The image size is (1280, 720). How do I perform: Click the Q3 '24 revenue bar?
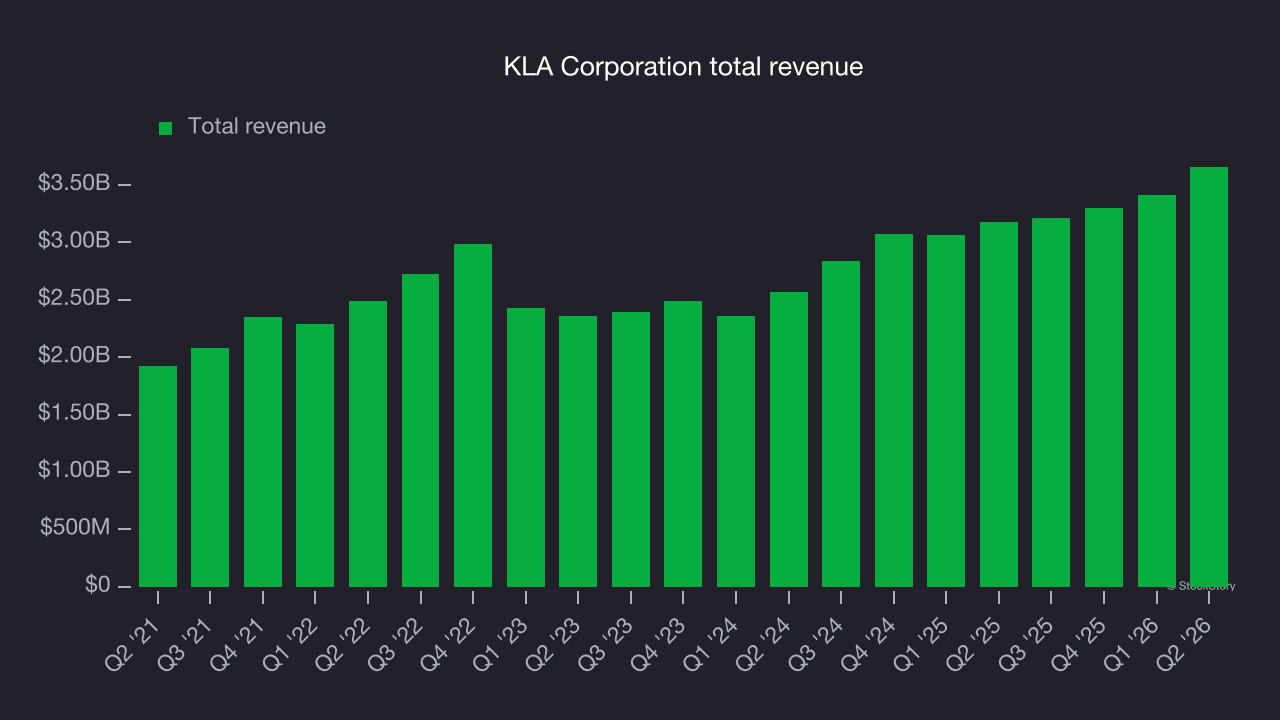click(841, 424)
